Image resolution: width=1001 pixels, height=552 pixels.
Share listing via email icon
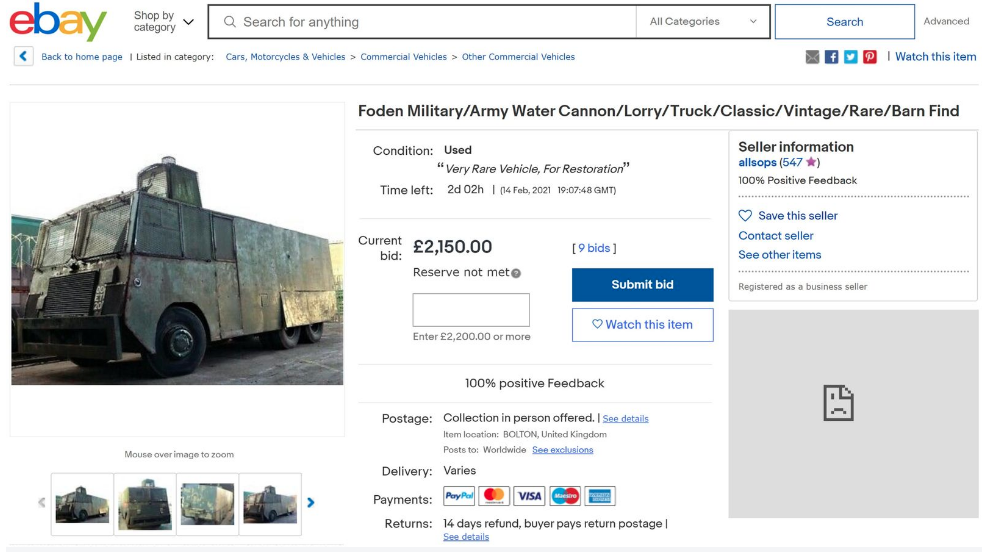click(x=812, y=57)
